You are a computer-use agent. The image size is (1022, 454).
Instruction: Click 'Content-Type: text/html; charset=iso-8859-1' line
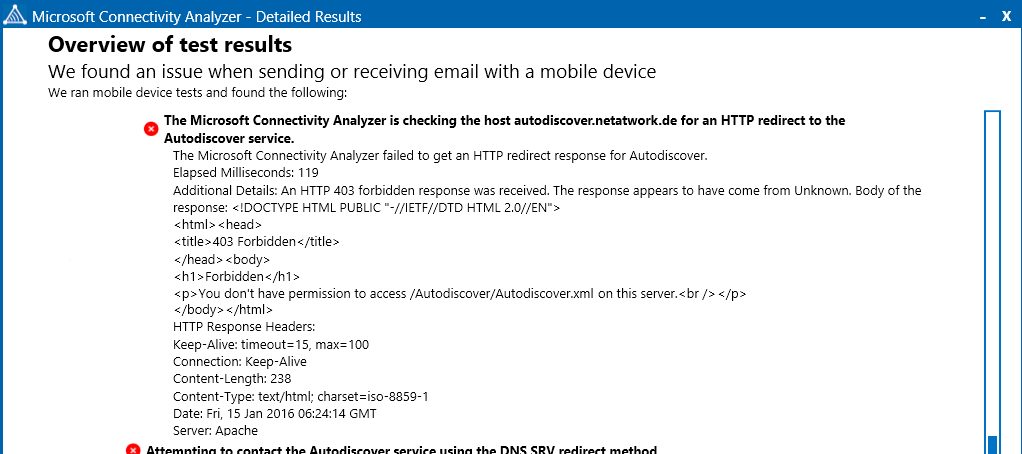click(300, 396)
